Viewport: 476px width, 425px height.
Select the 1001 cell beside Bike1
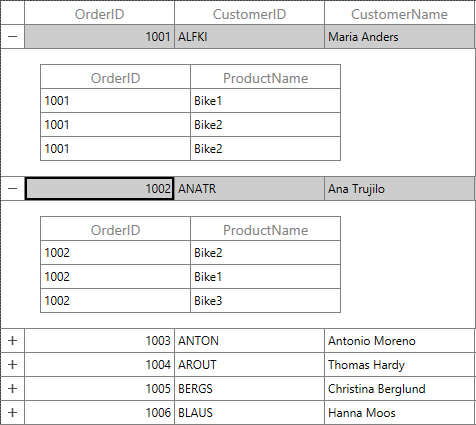115,101
